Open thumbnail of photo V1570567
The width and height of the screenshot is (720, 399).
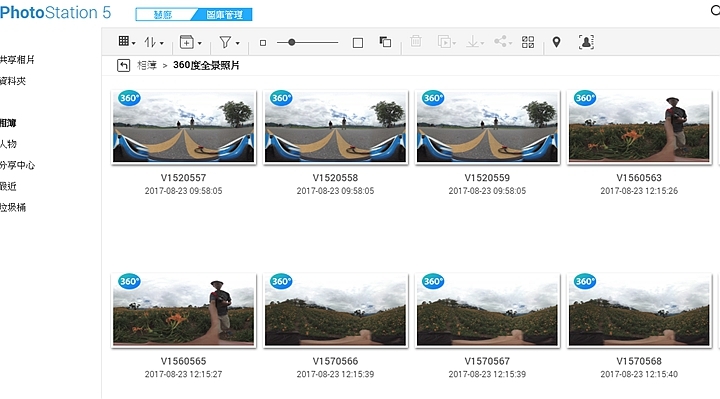(487, 310)
